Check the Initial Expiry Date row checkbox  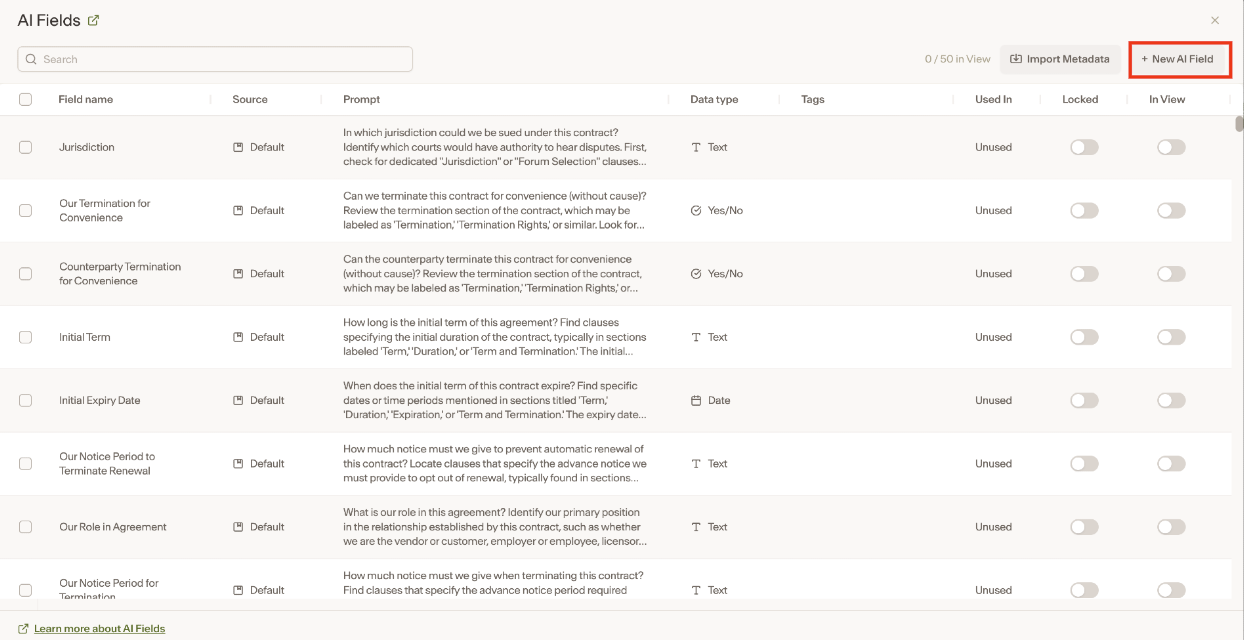(26, 400)
